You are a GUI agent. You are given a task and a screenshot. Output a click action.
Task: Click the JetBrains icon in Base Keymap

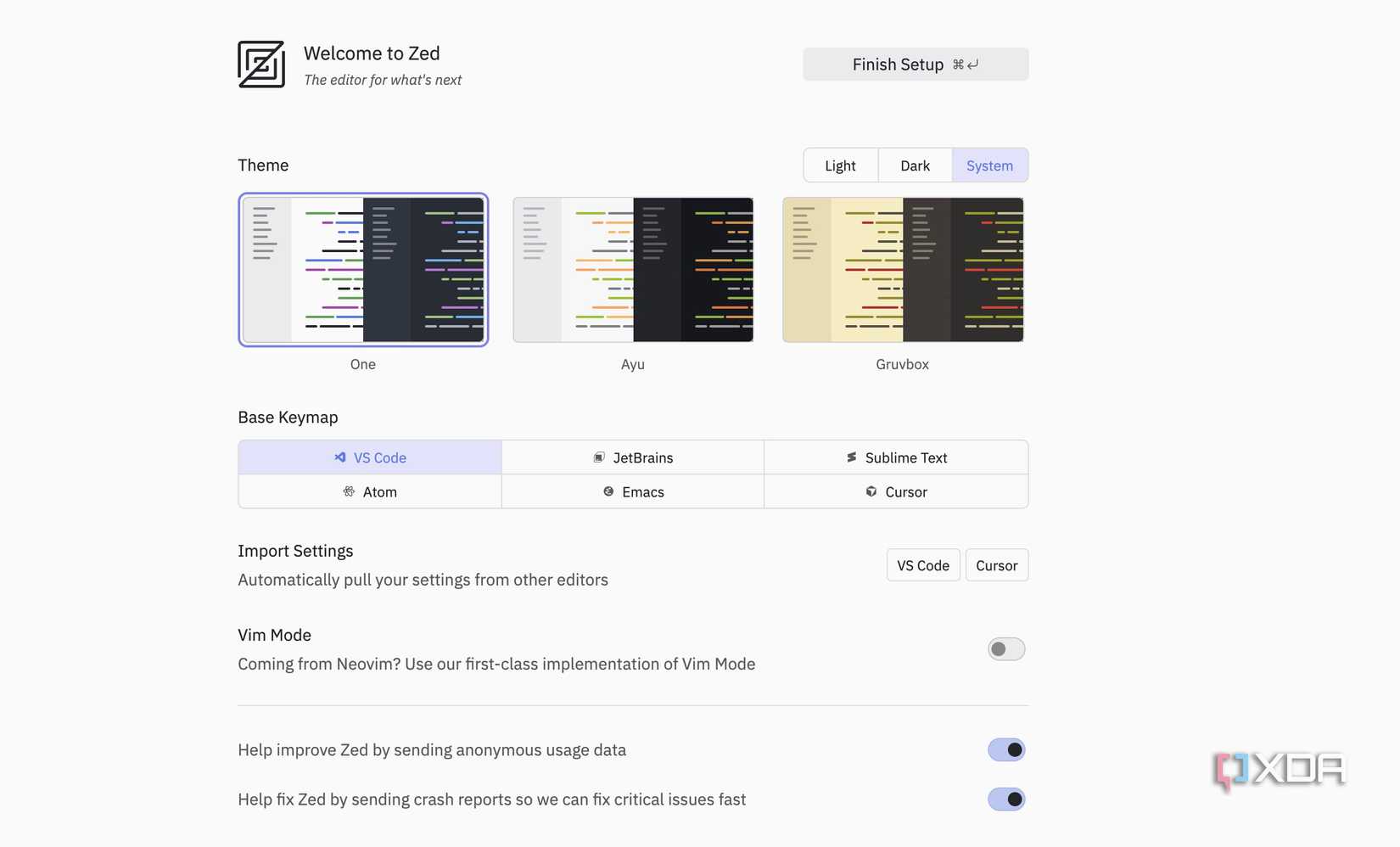point(598,457)
